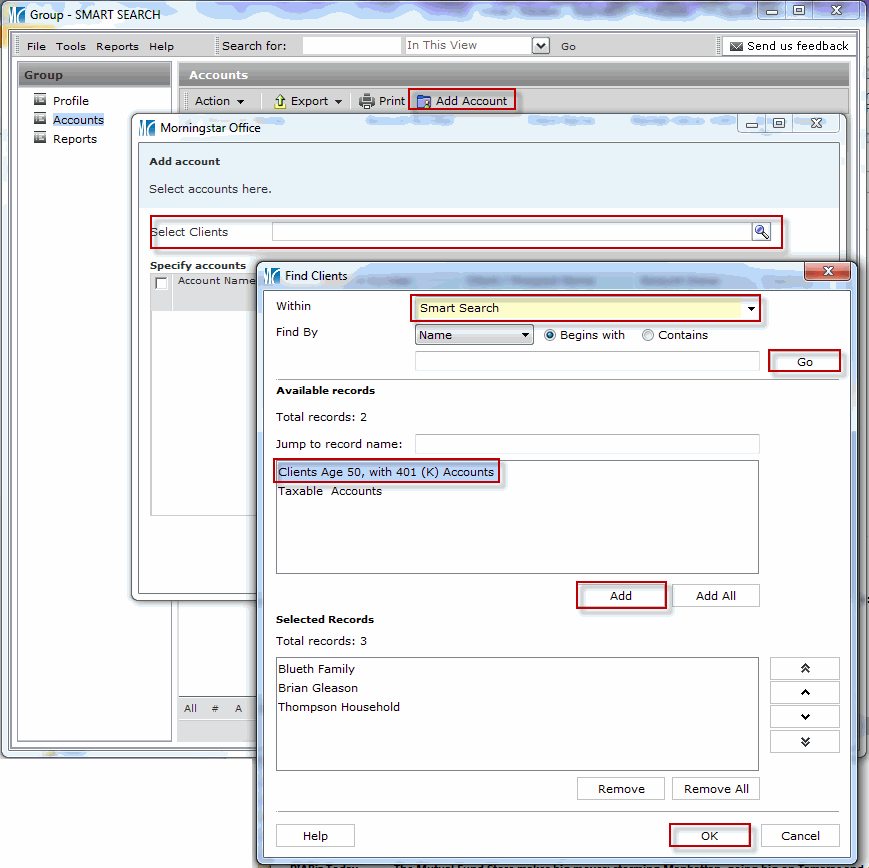
Task: Confirm with the OK button
Action: point(709,836)
